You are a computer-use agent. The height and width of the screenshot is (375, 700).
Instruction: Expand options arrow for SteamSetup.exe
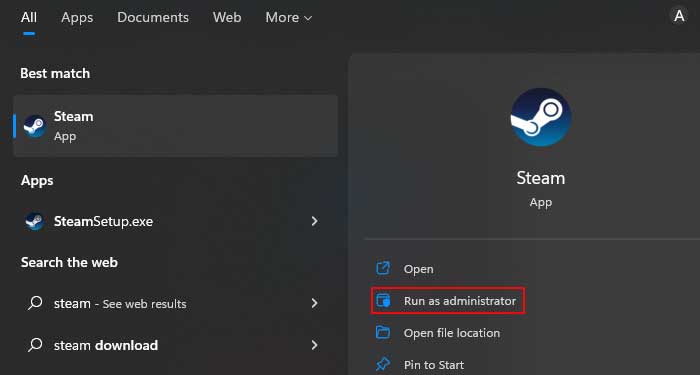[314, 221]
